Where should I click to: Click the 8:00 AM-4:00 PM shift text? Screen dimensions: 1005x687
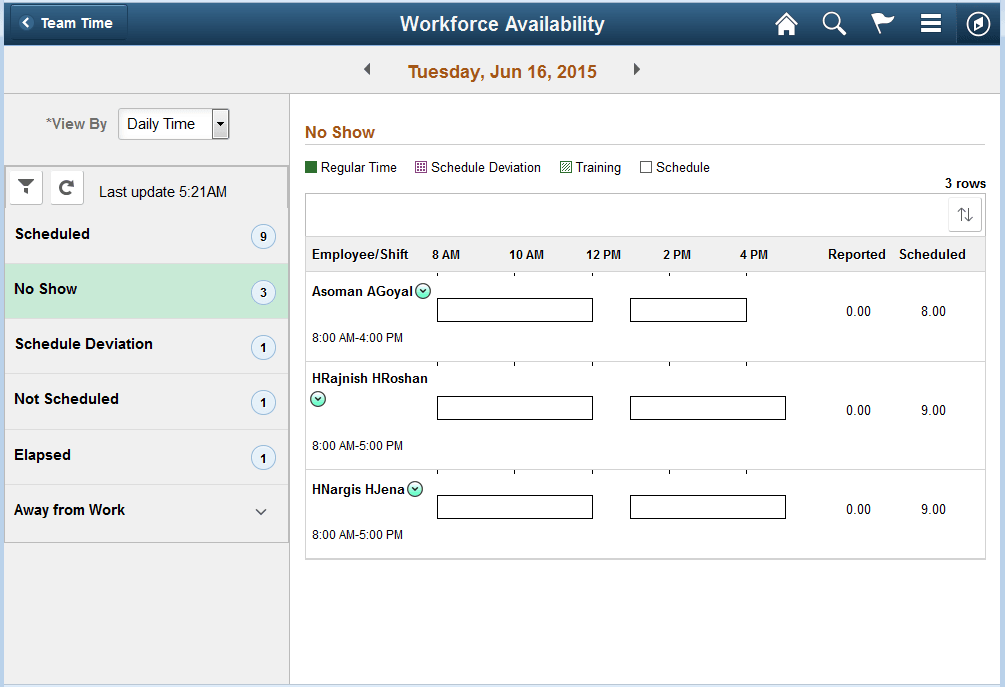click(357, 338)
